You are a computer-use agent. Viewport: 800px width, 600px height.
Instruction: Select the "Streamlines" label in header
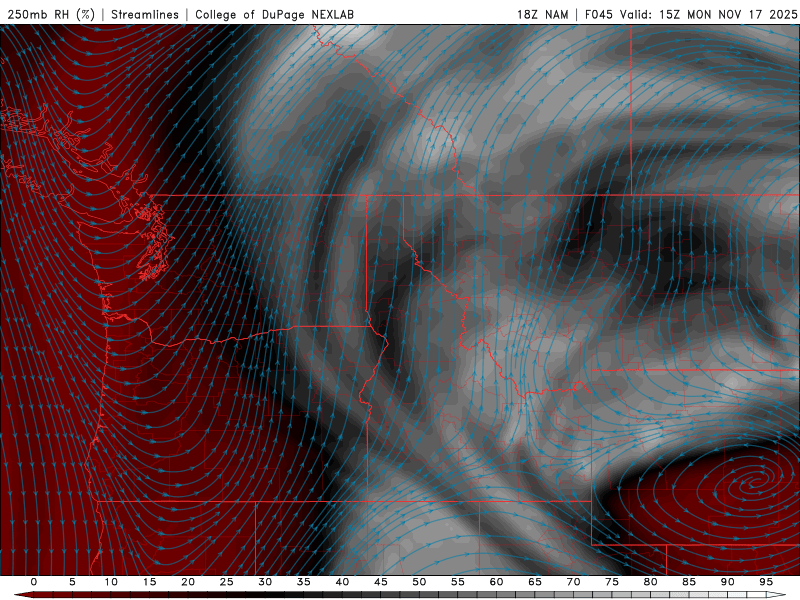pos(145,14)
